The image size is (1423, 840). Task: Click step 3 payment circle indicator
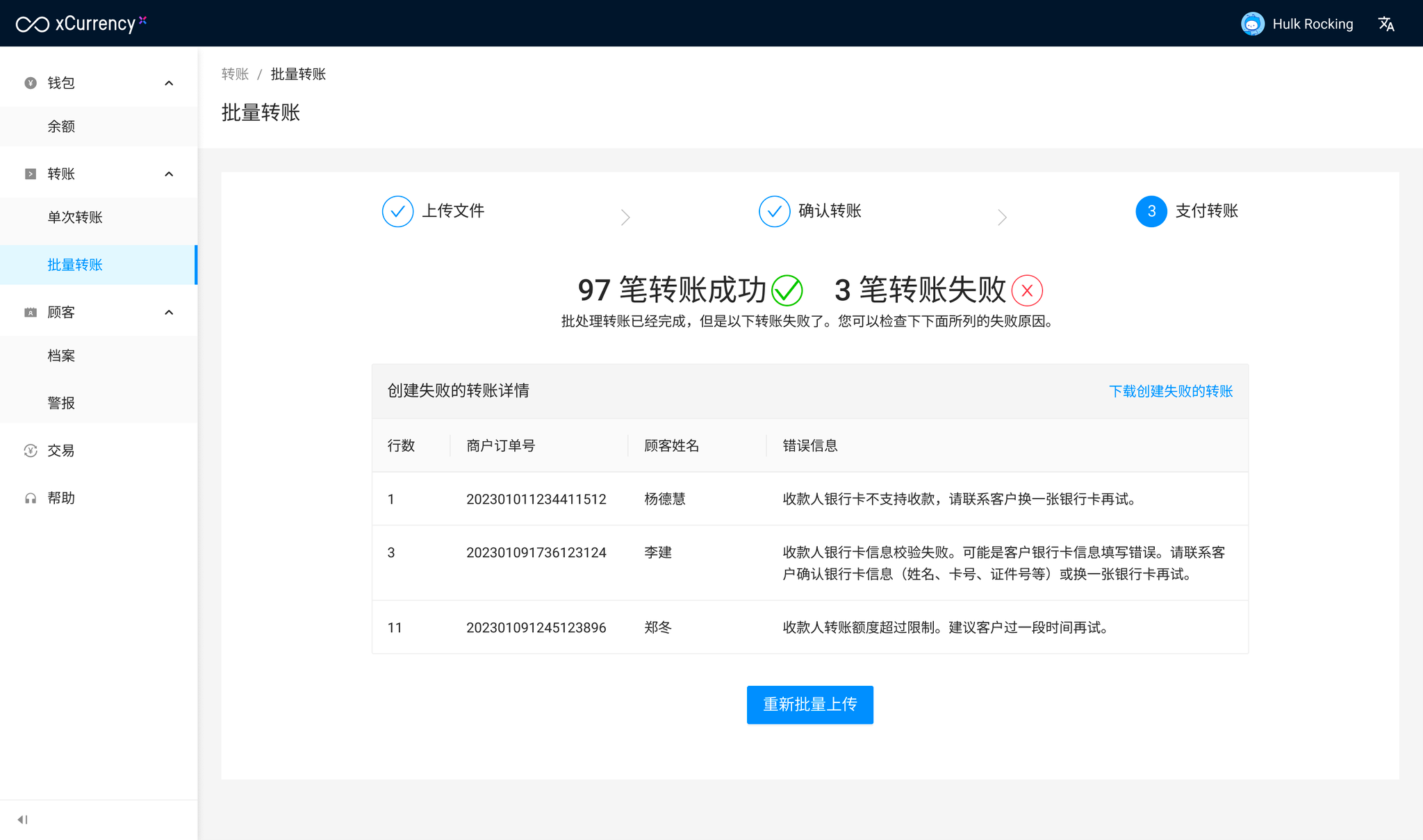click(1151, 211)
